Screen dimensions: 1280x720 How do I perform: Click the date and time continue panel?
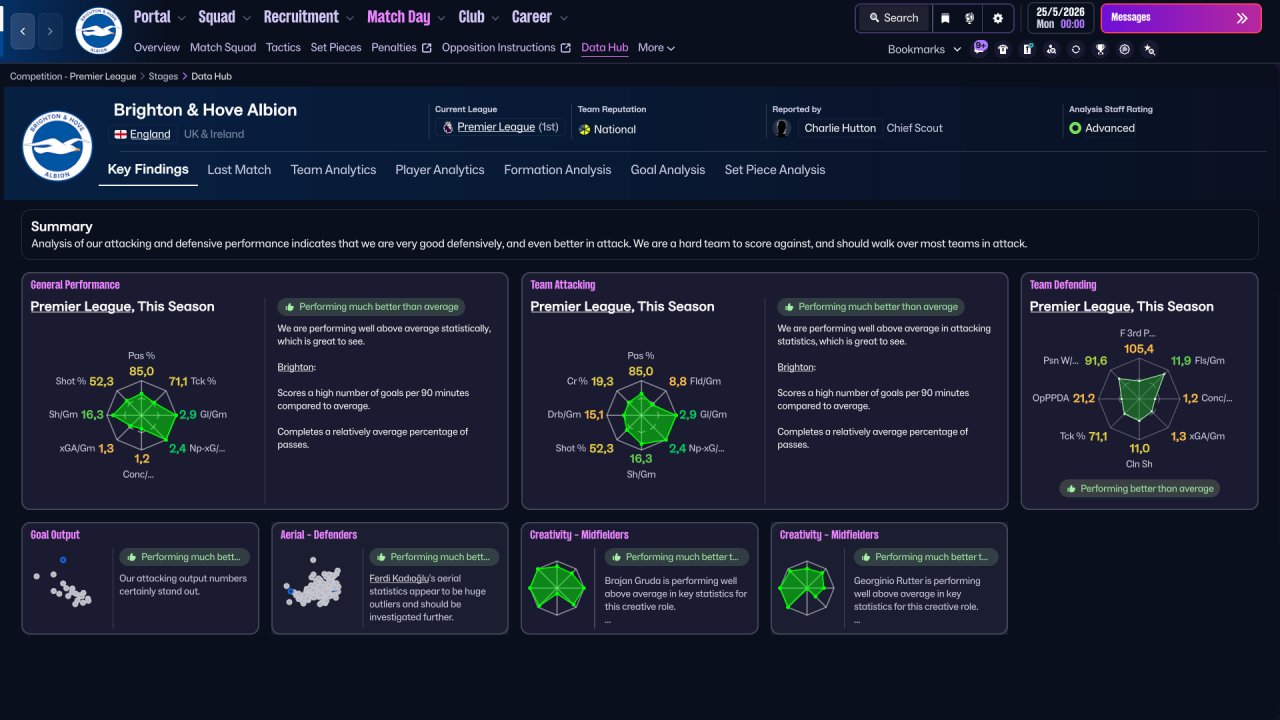click(1059, 18)
